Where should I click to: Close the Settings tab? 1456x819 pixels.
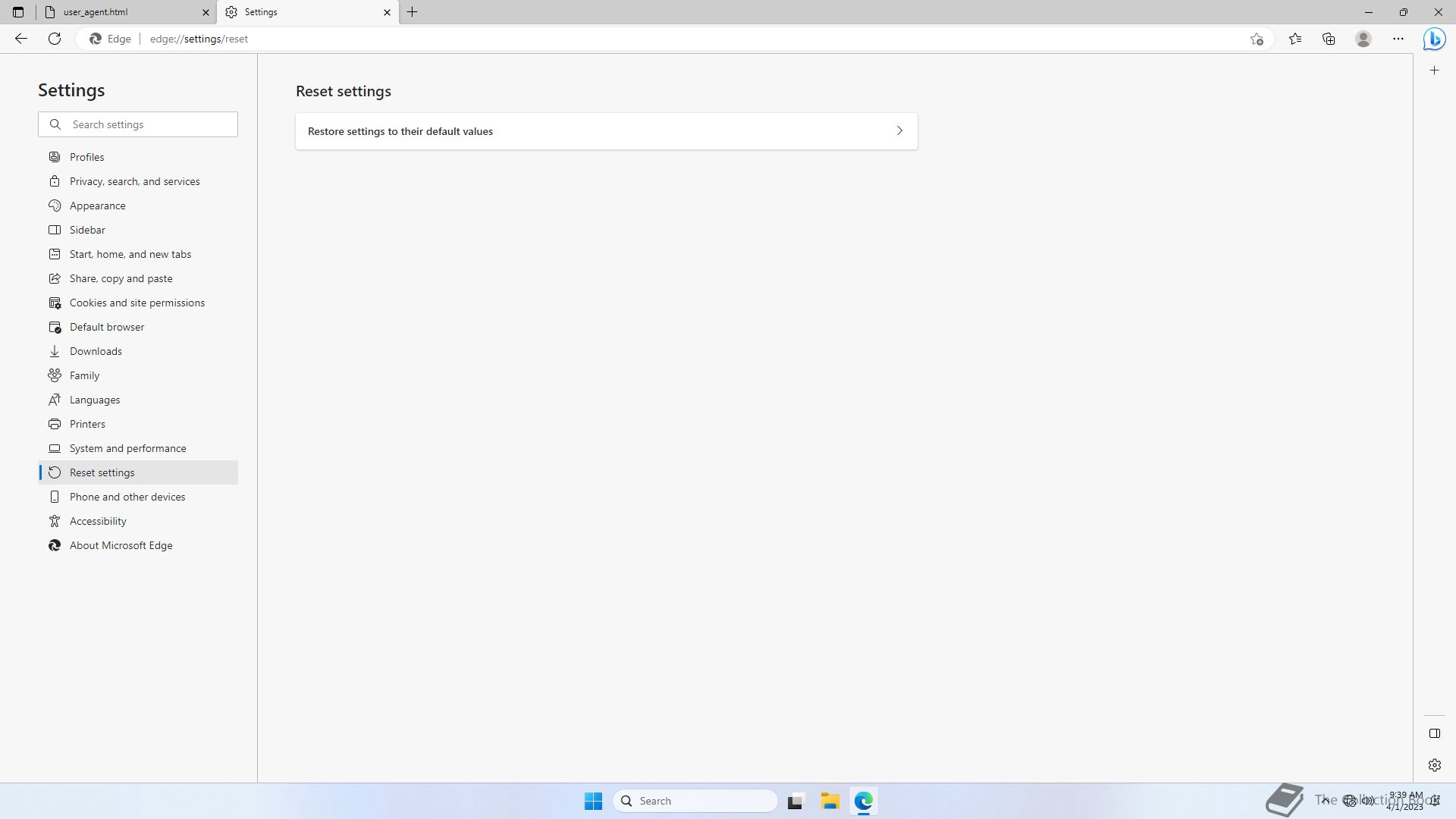click(x=387, y=12)
